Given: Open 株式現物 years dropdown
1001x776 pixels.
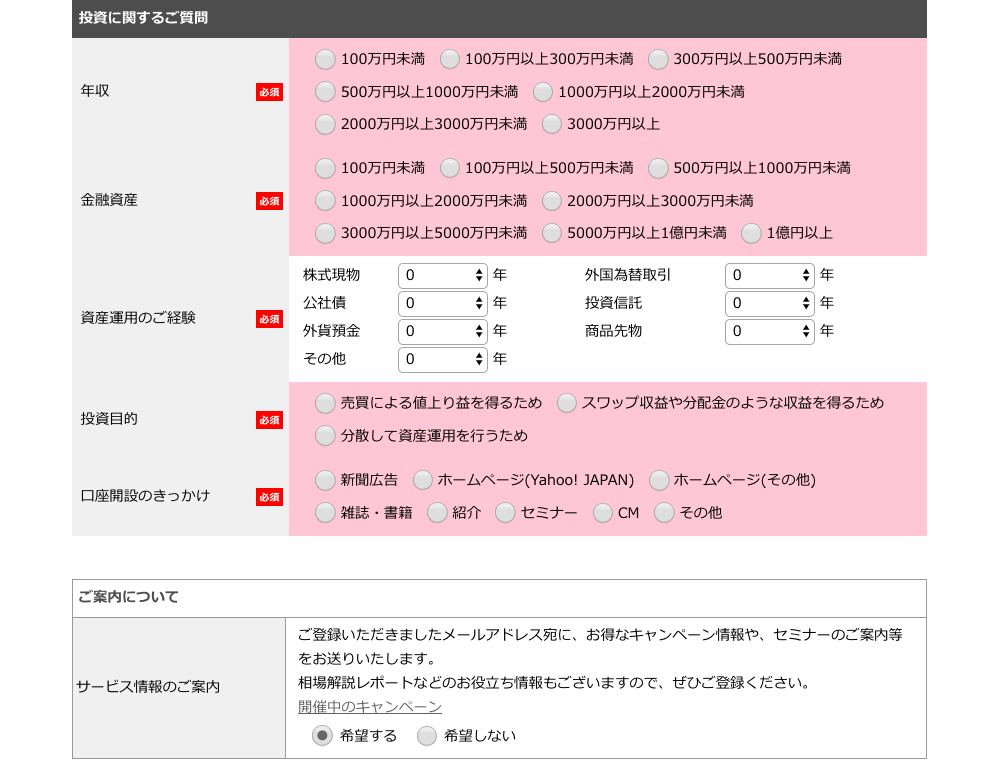Looking at the screenshot, I should coord(442,275).
